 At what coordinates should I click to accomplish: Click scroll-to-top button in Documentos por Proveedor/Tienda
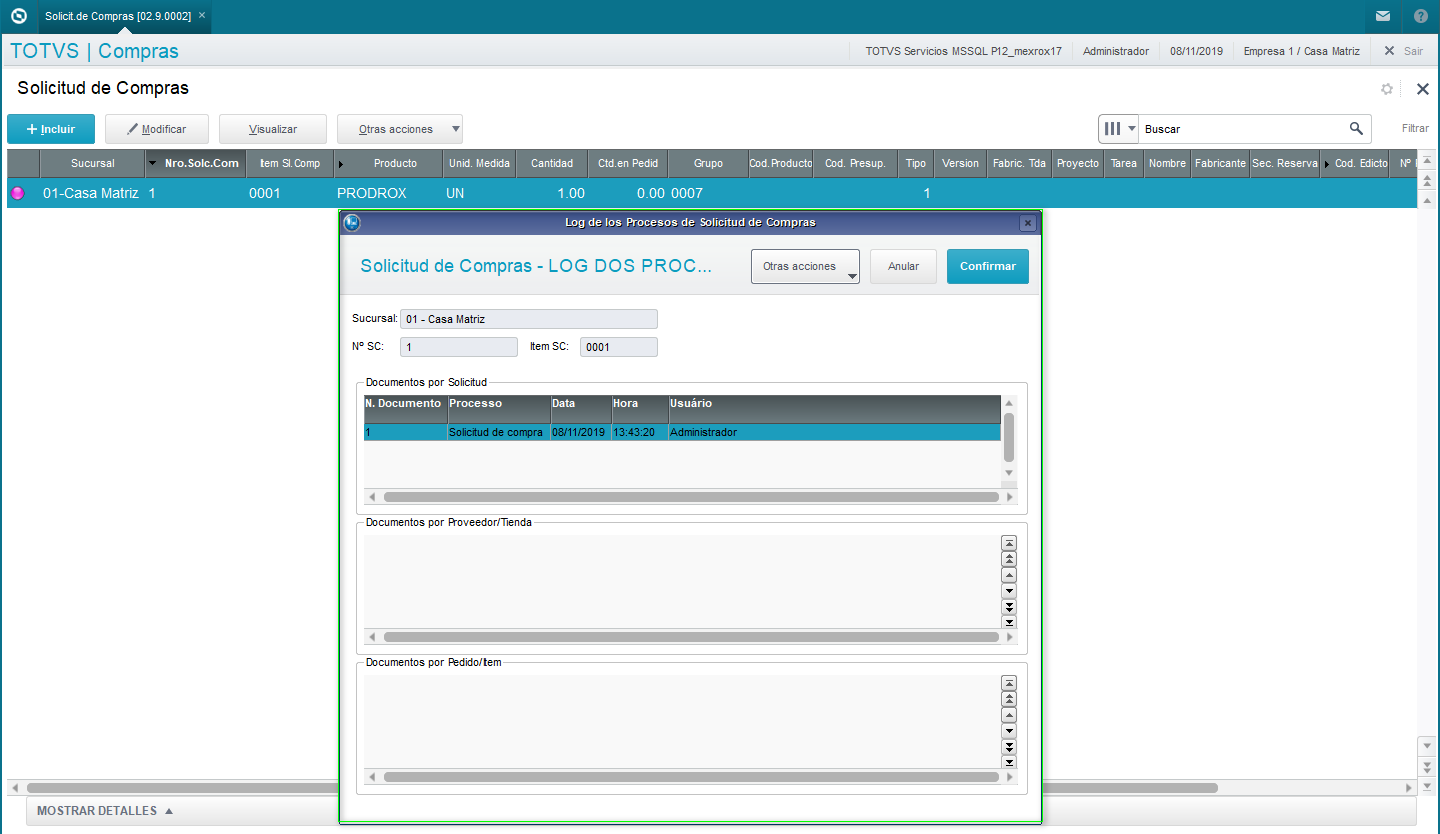click(x=1009, y=542)
